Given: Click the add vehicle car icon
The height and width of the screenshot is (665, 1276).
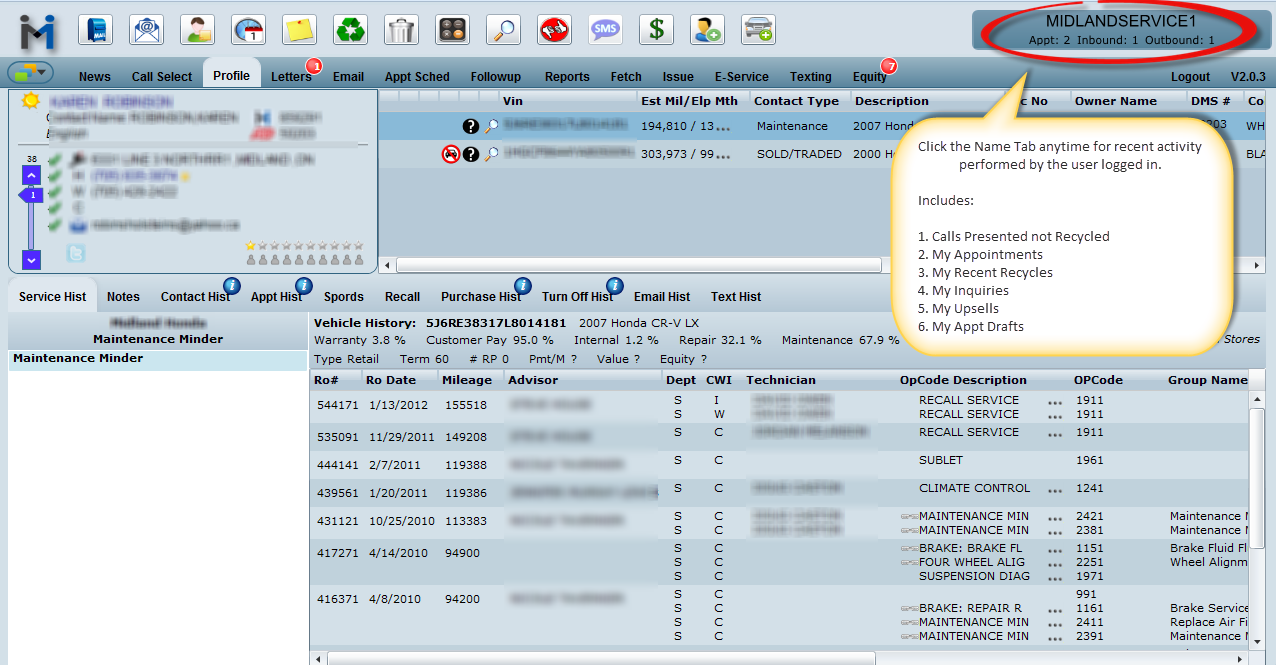Looking at the screenshot, I should (x=758, y=30).
